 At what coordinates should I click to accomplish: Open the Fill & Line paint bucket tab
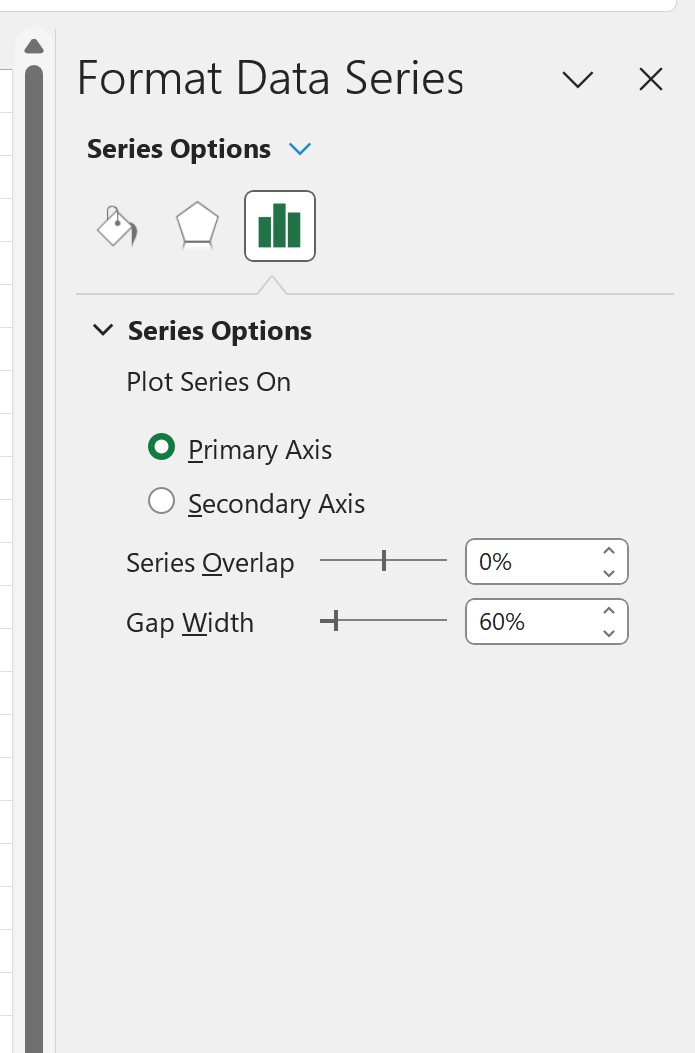click(117, 226)
